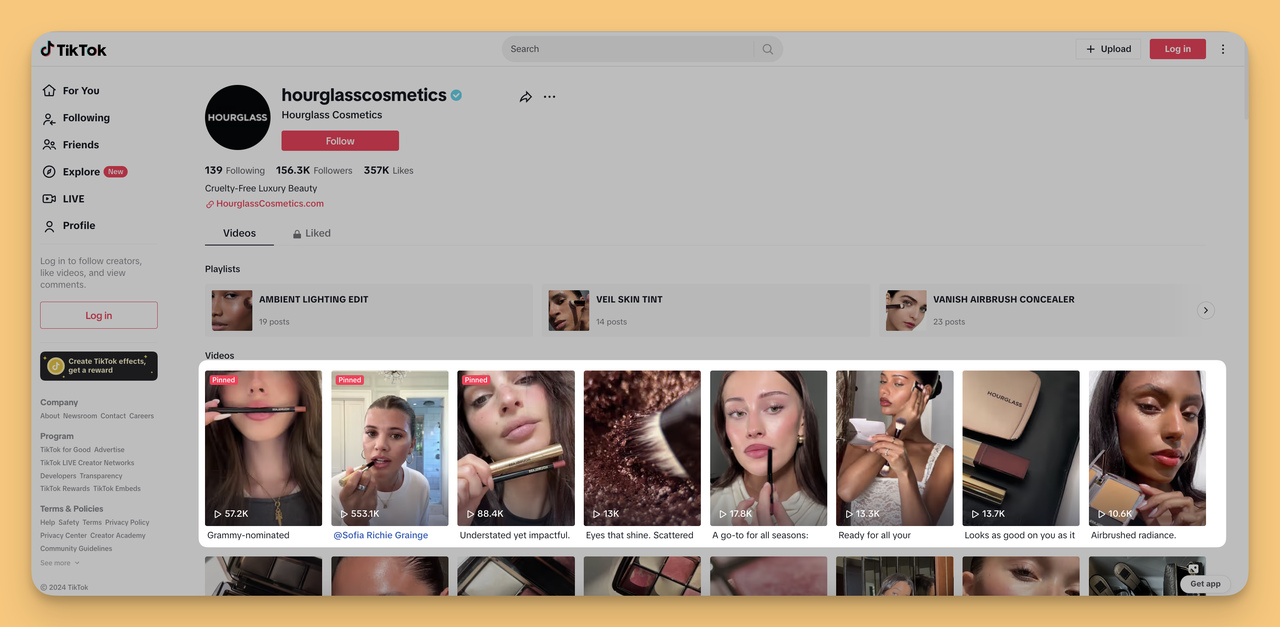Viewport: 1280px width, 627px height.
Task: Open Developers footer link
Action: [58, 476]
